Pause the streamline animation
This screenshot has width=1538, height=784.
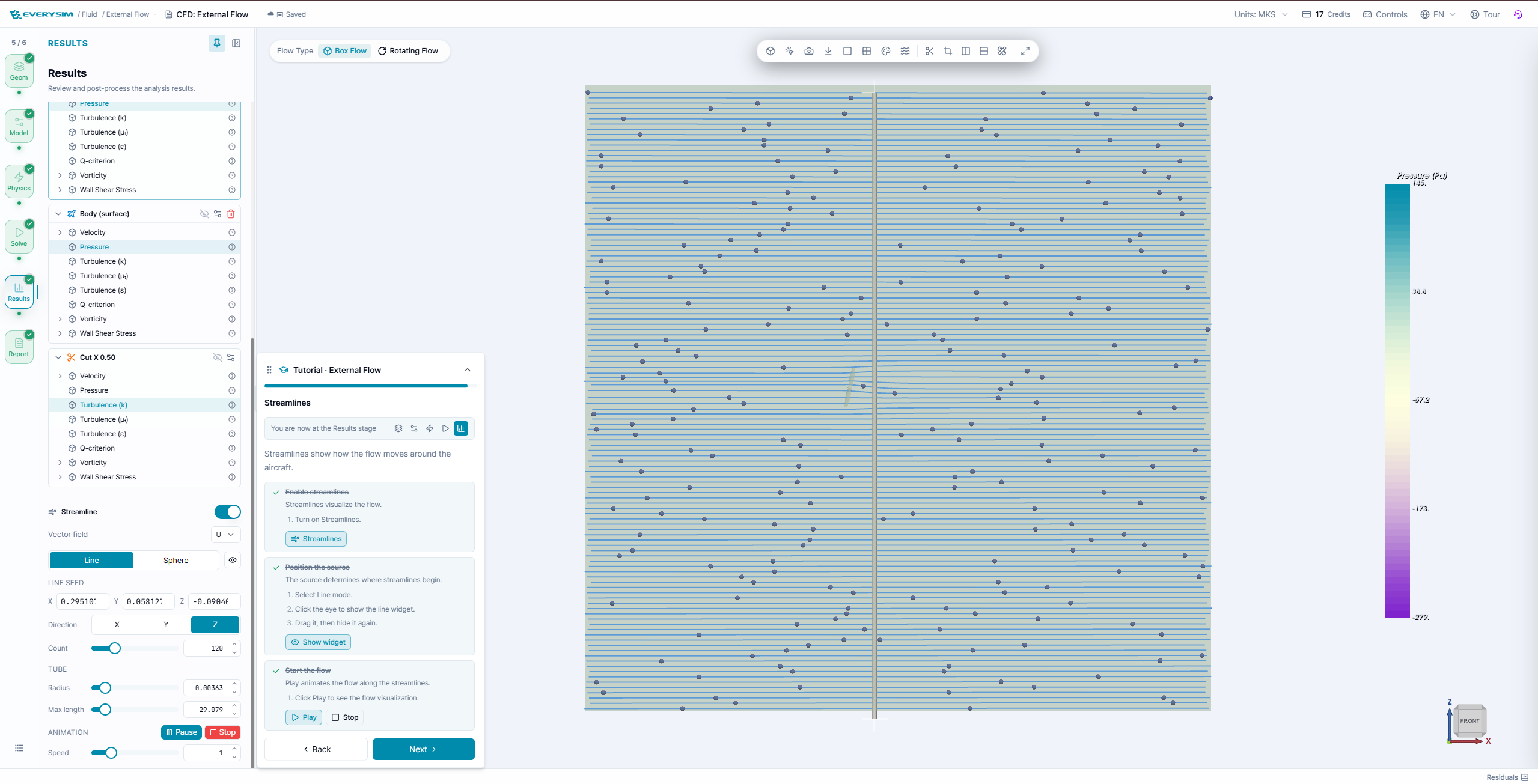182,732
